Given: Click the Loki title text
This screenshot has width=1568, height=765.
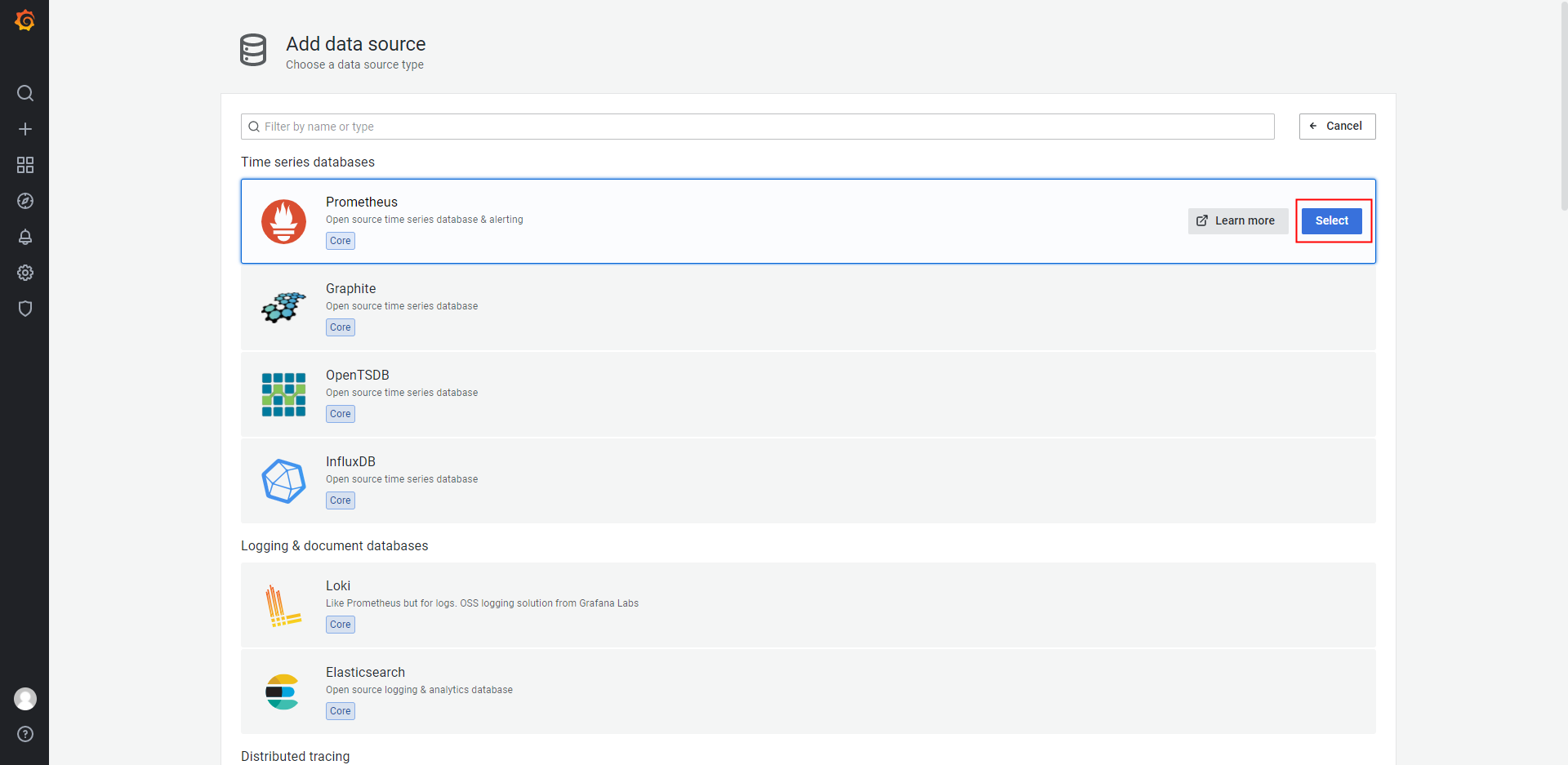Looking at the screenshot, I should click(x=338, y=585).
